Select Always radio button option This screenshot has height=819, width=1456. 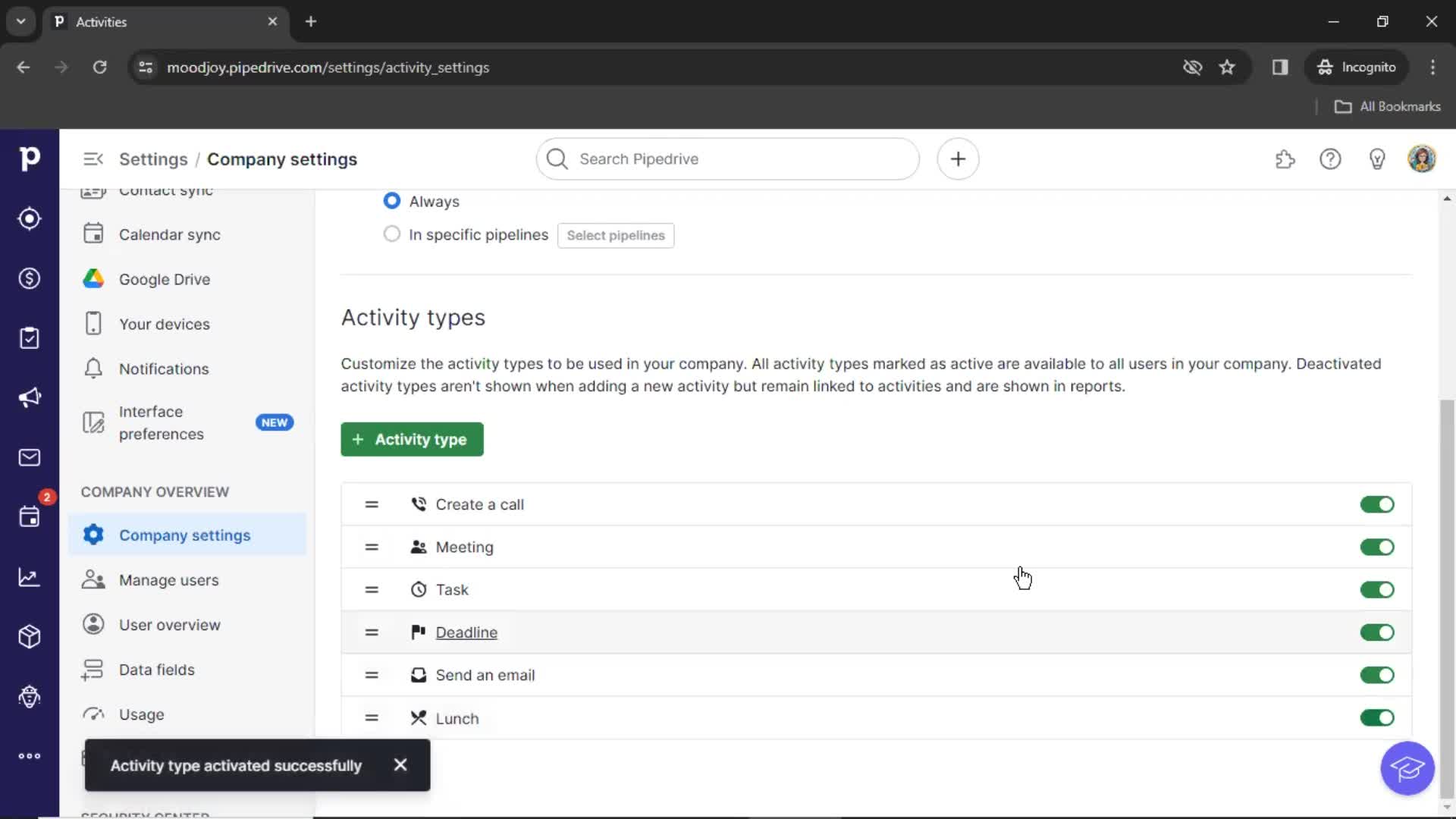pos(391,201)
